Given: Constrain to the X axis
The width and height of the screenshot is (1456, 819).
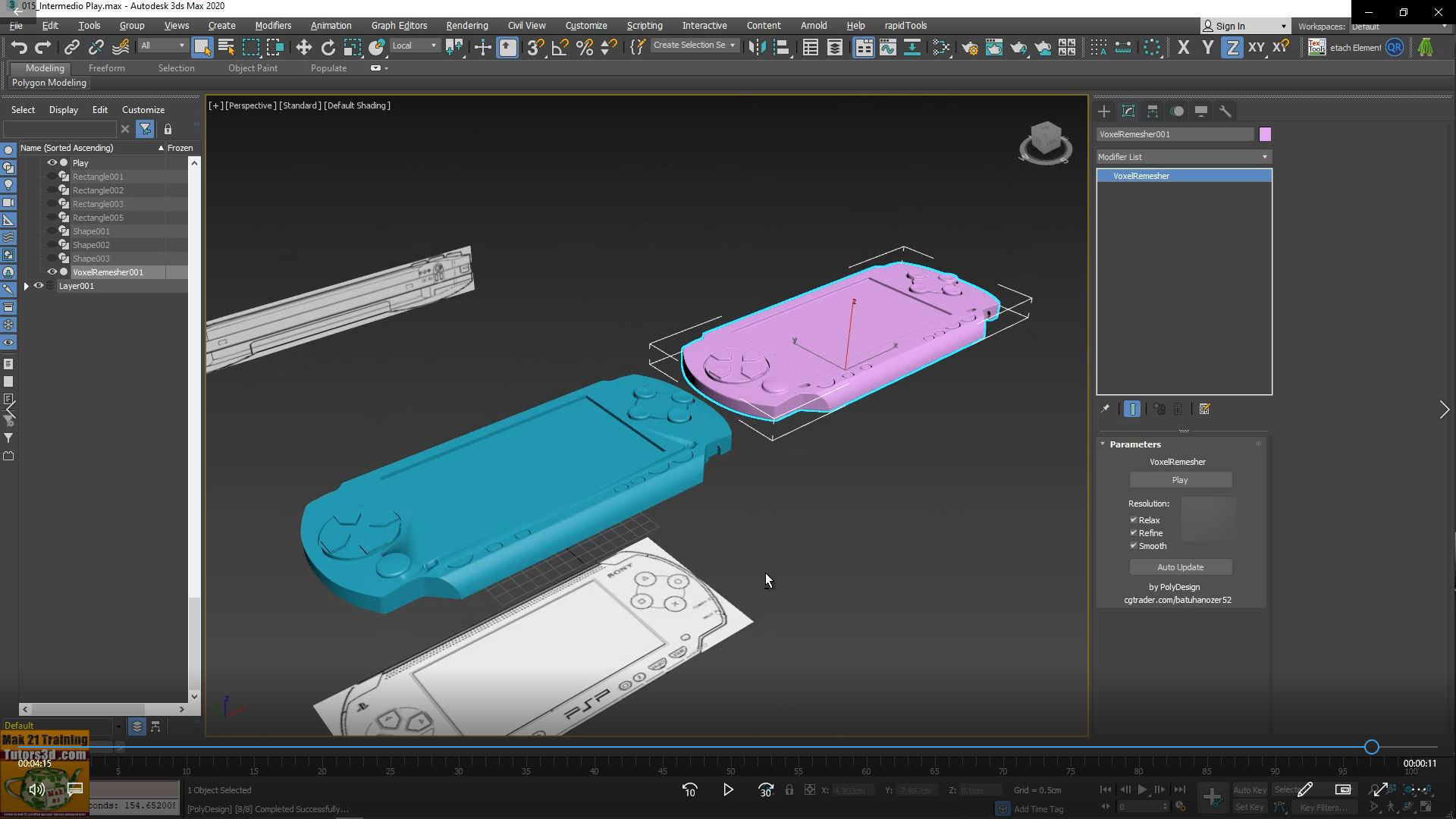Looking at the screenshot, I should 1184,48.
